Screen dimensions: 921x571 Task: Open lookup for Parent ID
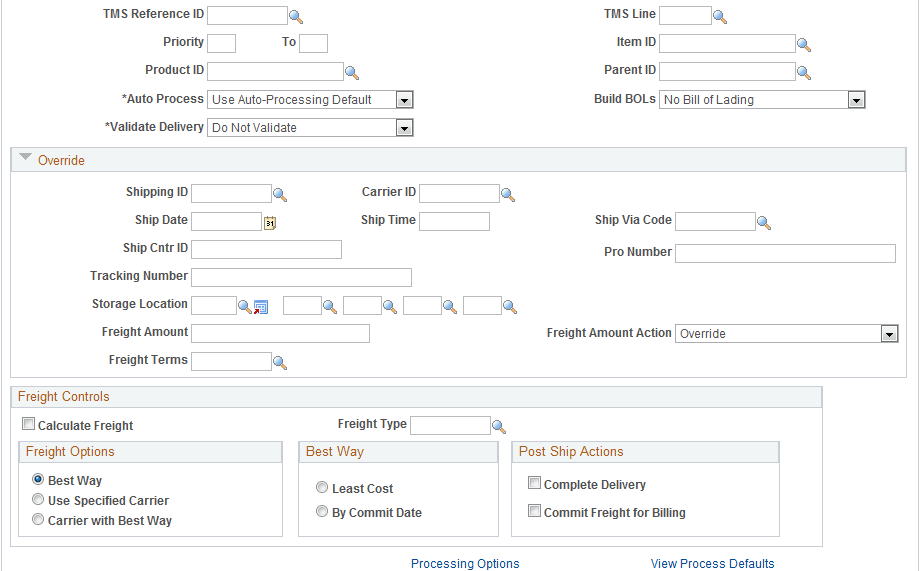(x=804, y=73)
